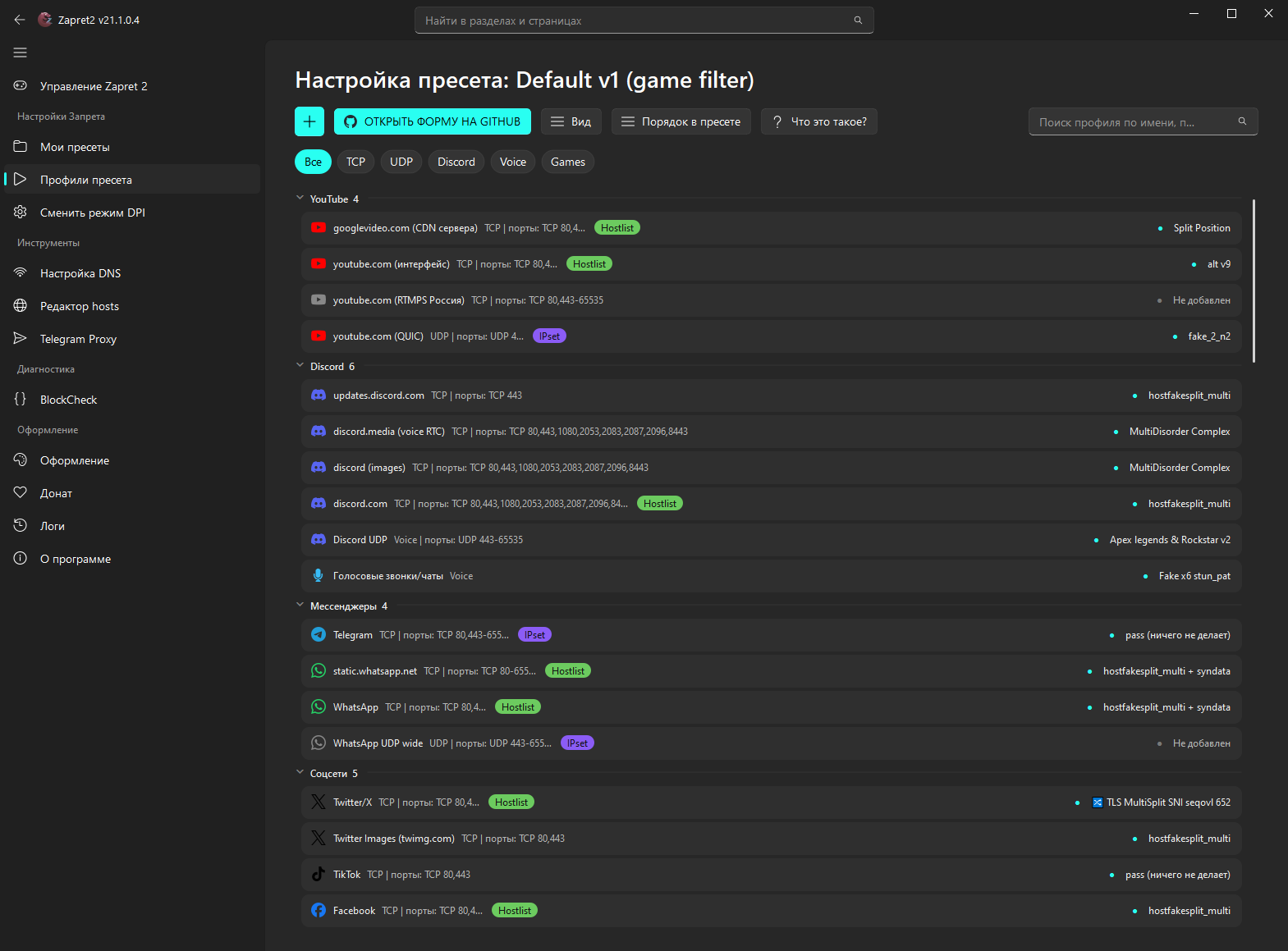Click ОТКРЫТЬ ФОРМУ НА GITHUB button
1288x951 pixels.
(433, 121)
